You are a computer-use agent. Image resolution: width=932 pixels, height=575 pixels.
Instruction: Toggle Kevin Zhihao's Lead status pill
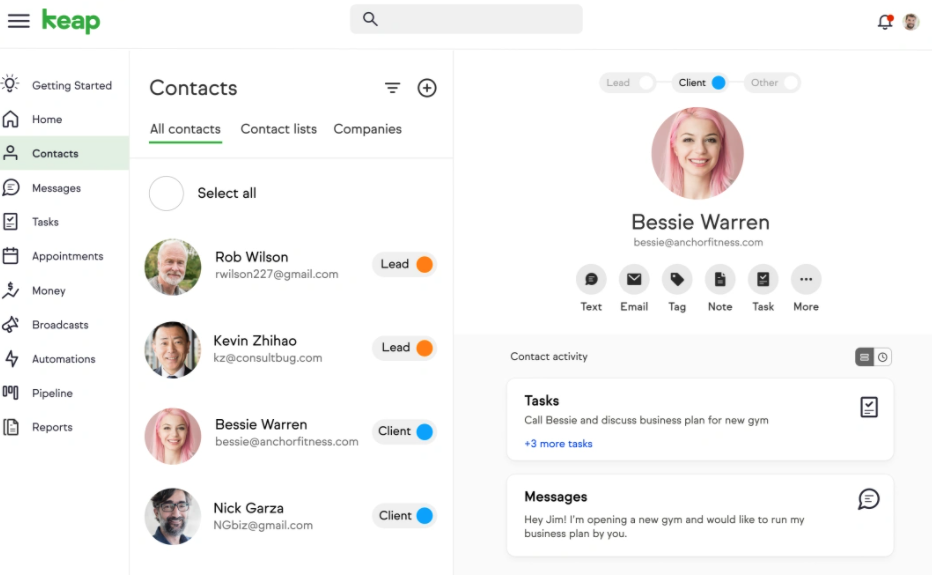click(x=405, y=348)
